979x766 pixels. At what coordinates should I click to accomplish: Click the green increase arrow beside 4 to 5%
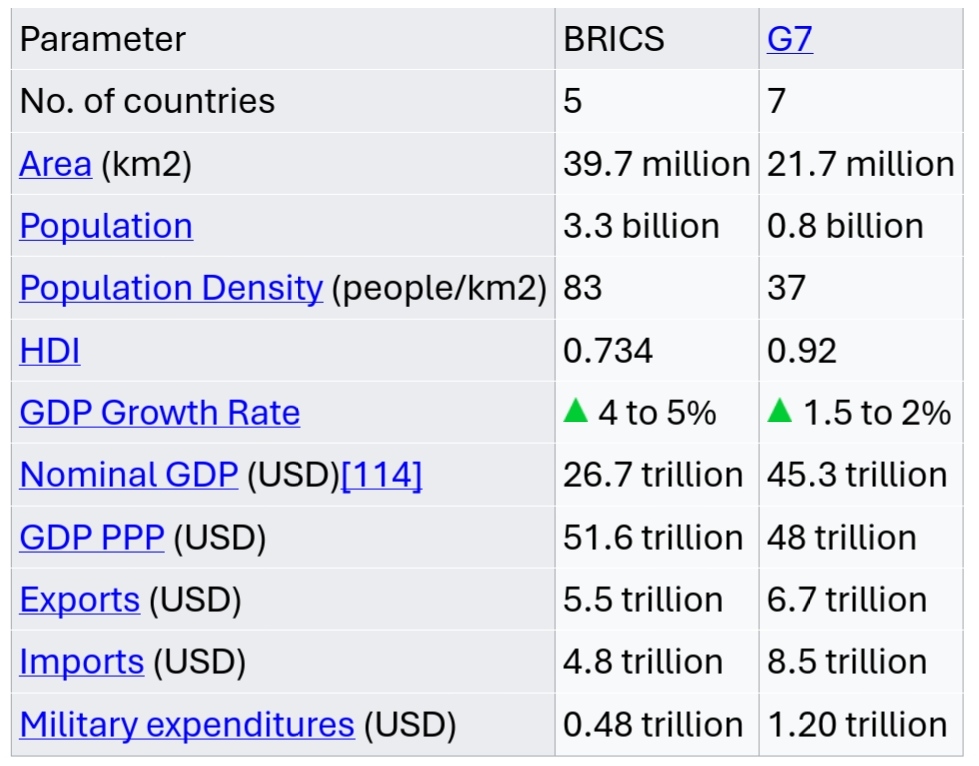[575, 411]
